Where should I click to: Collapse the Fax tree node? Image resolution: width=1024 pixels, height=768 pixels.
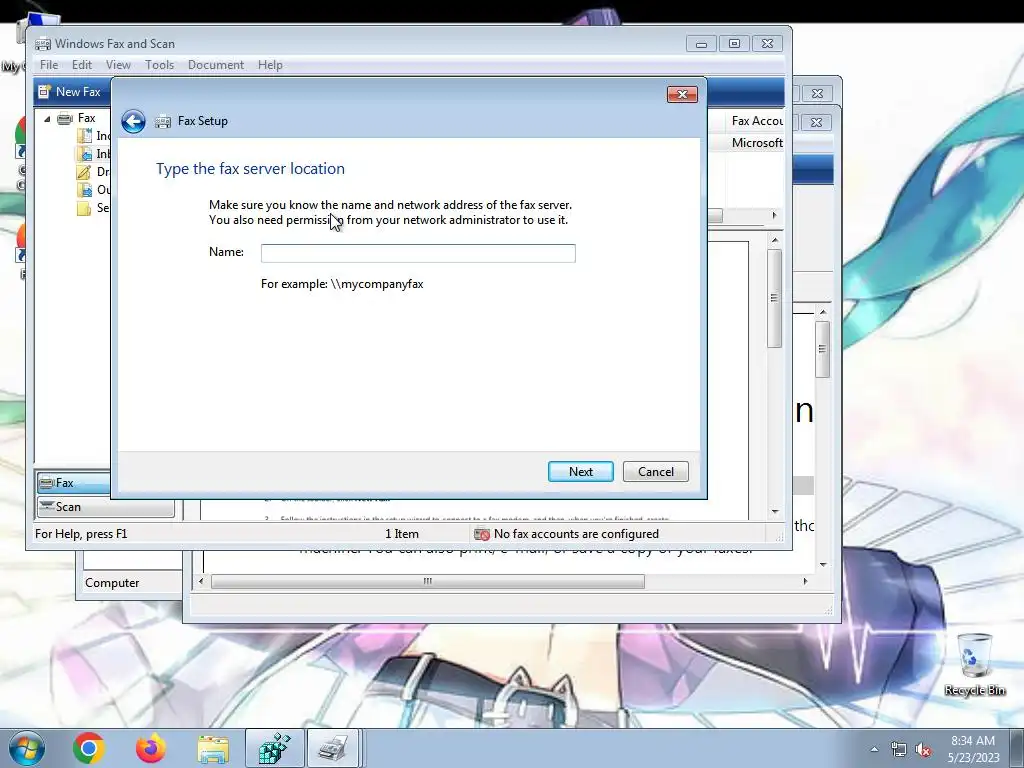pos(47,119)
